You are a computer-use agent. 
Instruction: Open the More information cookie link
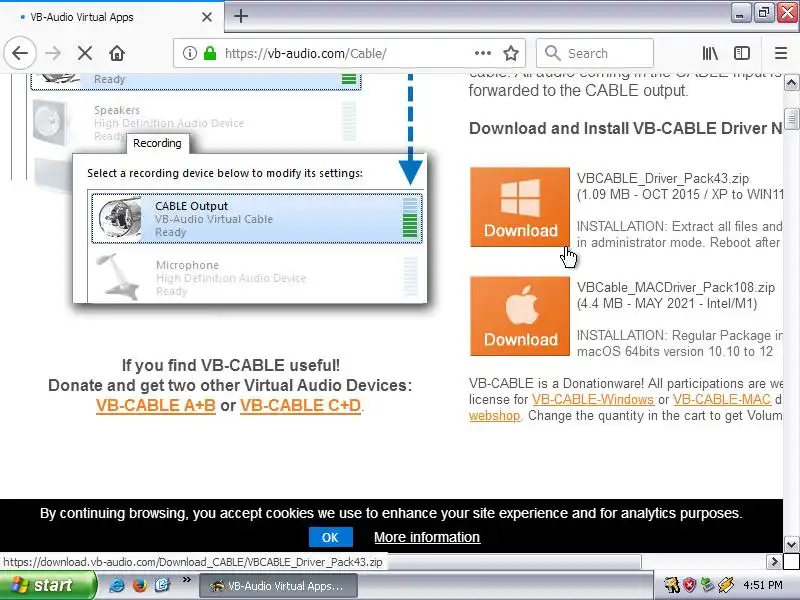pos(427,537)
